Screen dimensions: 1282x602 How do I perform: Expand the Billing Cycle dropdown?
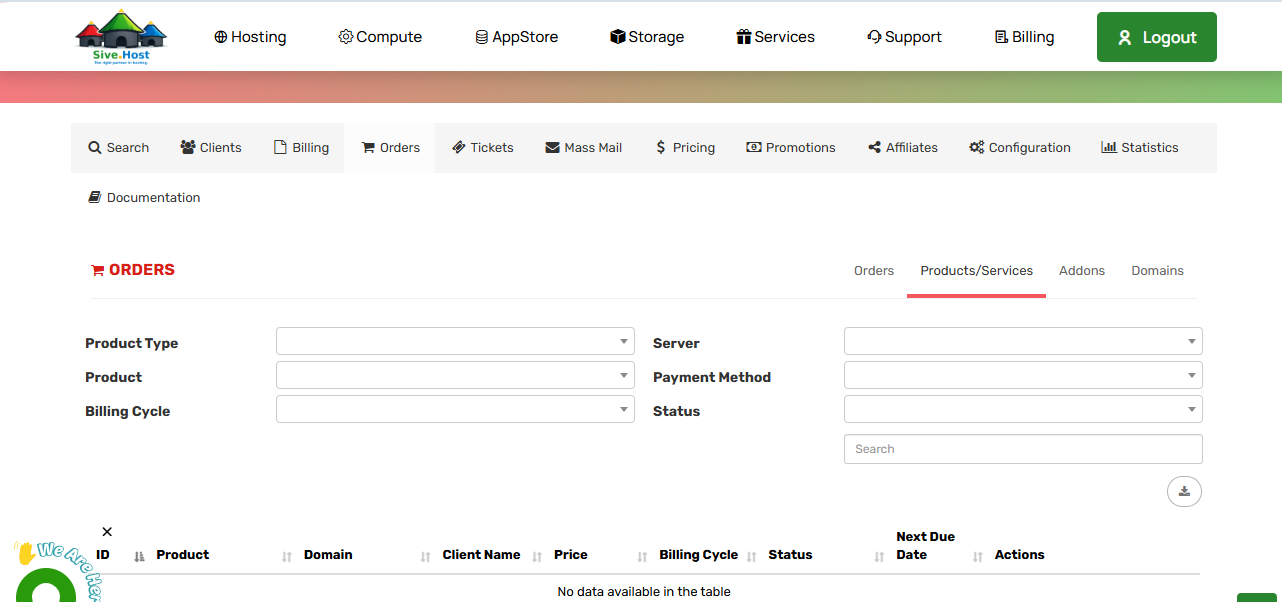pos(455,410)
